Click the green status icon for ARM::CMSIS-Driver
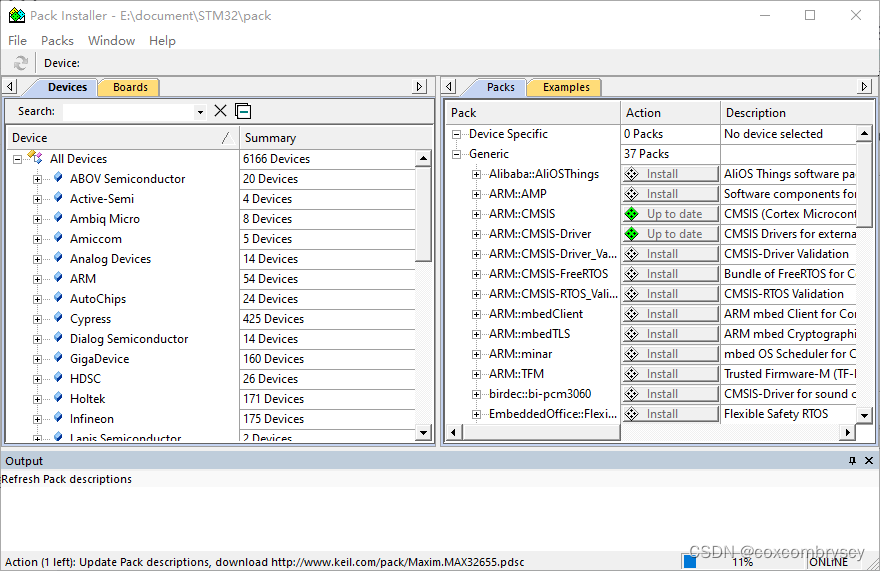 [632, 234]
